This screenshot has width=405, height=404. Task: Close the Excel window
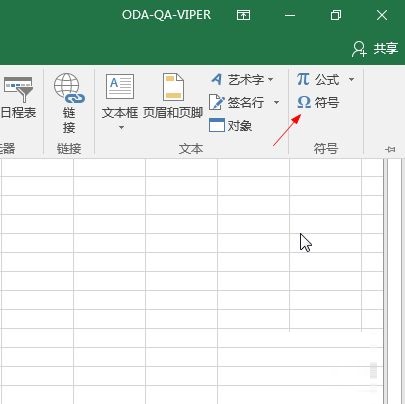tap(382, 15)
